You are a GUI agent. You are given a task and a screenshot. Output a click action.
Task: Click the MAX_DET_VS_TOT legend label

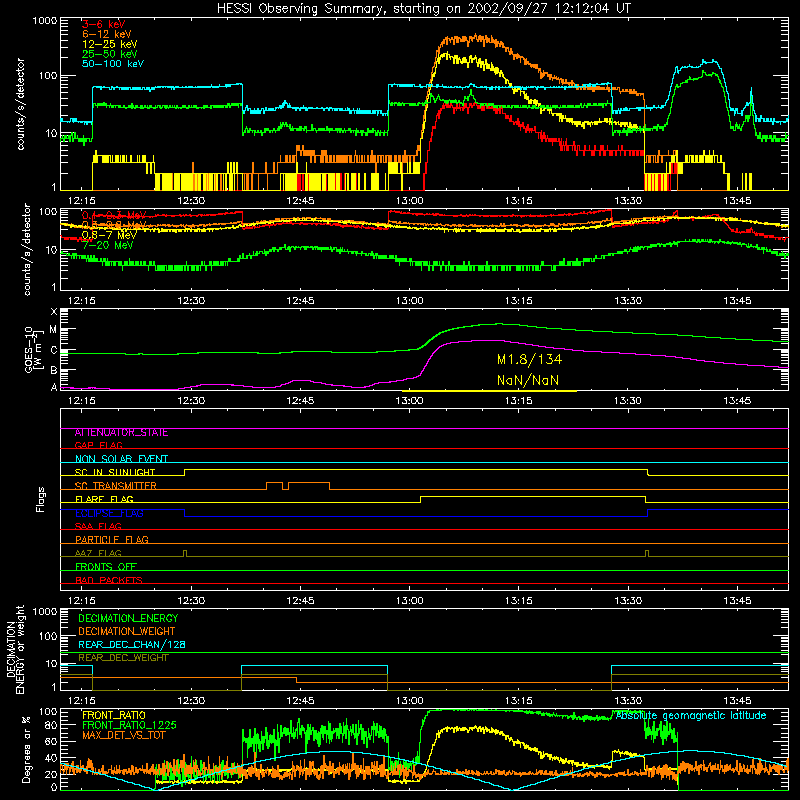(124, 735)
